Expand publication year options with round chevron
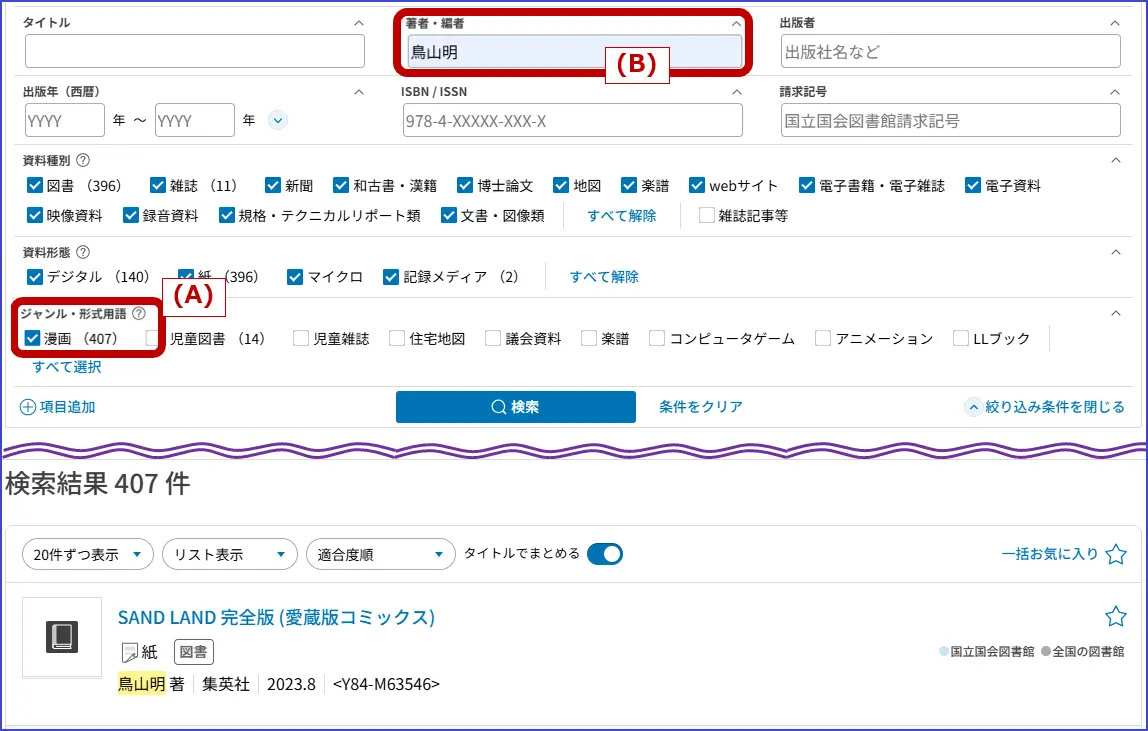This screenshot has height=731, width=1148. (x=278, y=120)
